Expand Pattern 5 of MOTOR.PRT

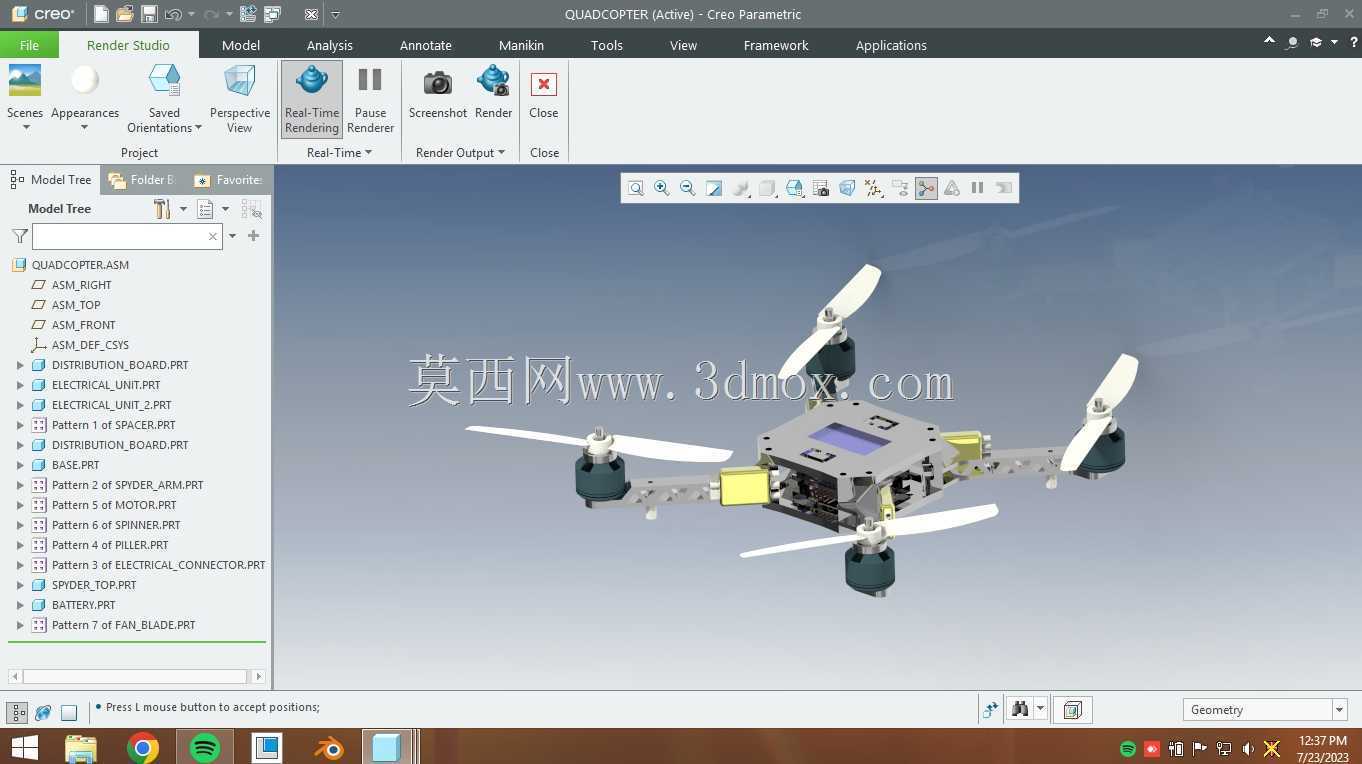(20, 505)
